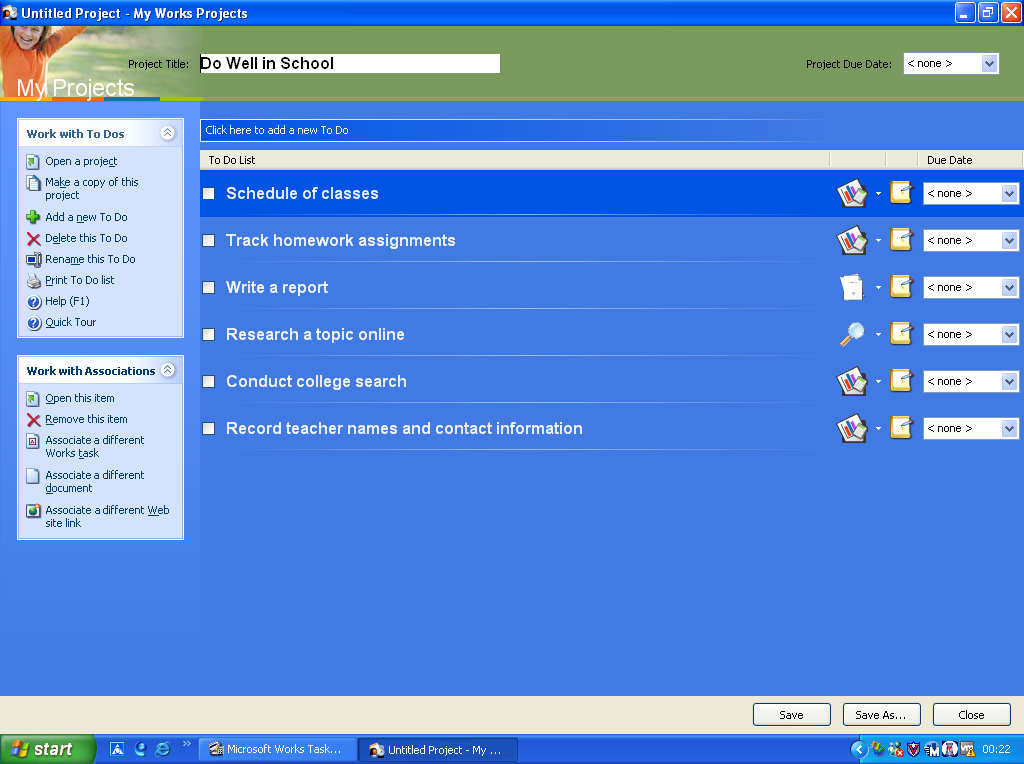
Task: Mark Write a report as completed
Action: pos(209,288)
